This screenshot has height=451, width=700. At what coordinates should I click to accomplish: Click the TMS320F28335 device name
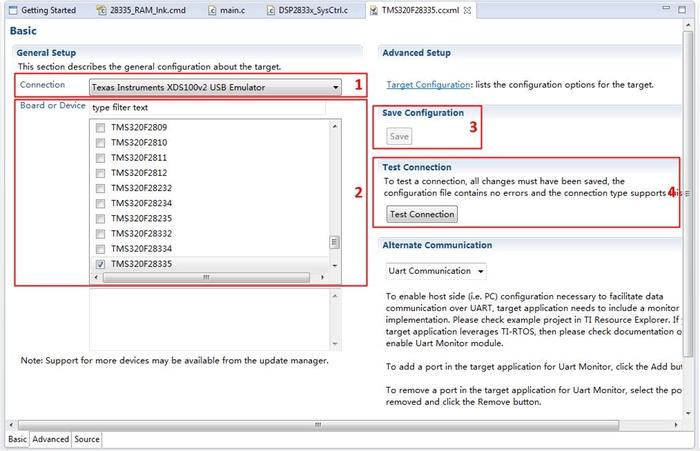click(141, 264)
